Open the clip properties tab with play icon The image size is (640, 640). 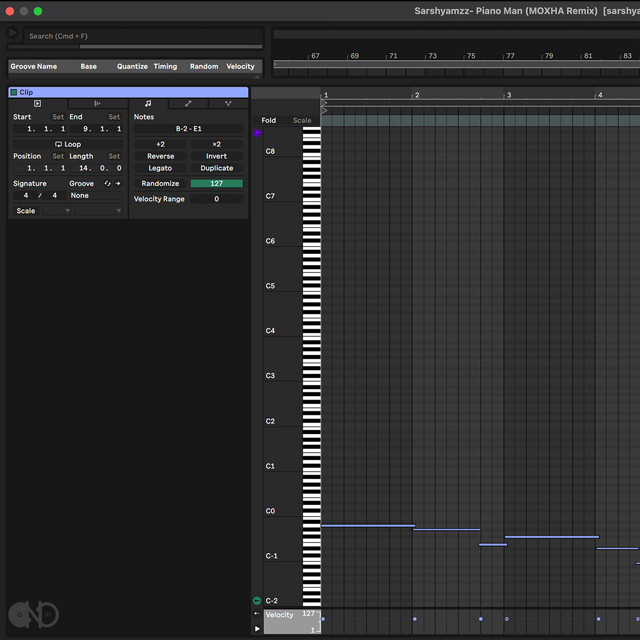37,103
